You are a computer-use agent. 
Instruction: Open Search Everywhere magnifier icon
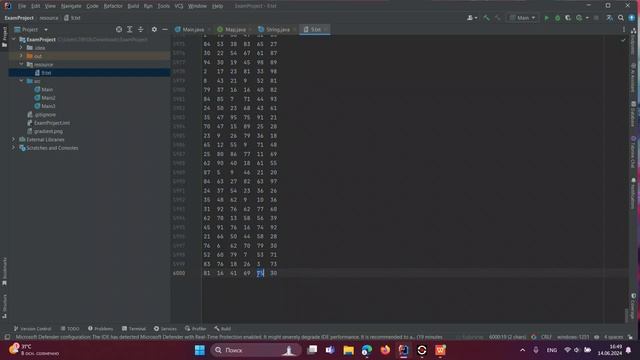(x=621, y=18)
